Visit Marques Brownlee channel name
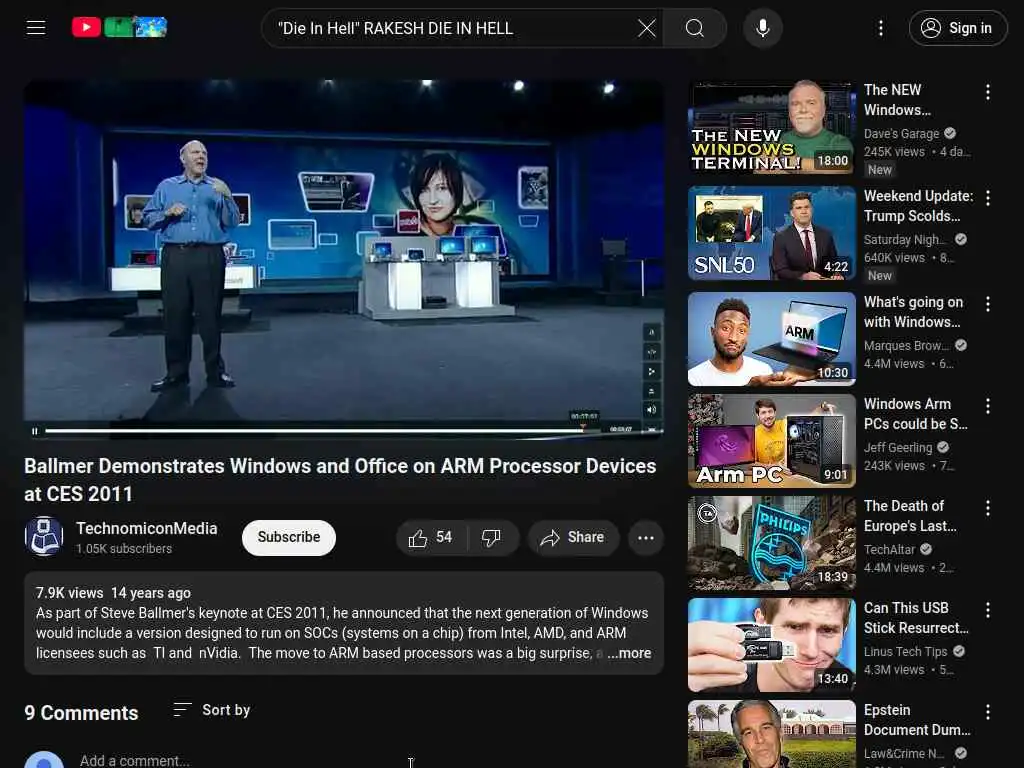 pos(906,345)
